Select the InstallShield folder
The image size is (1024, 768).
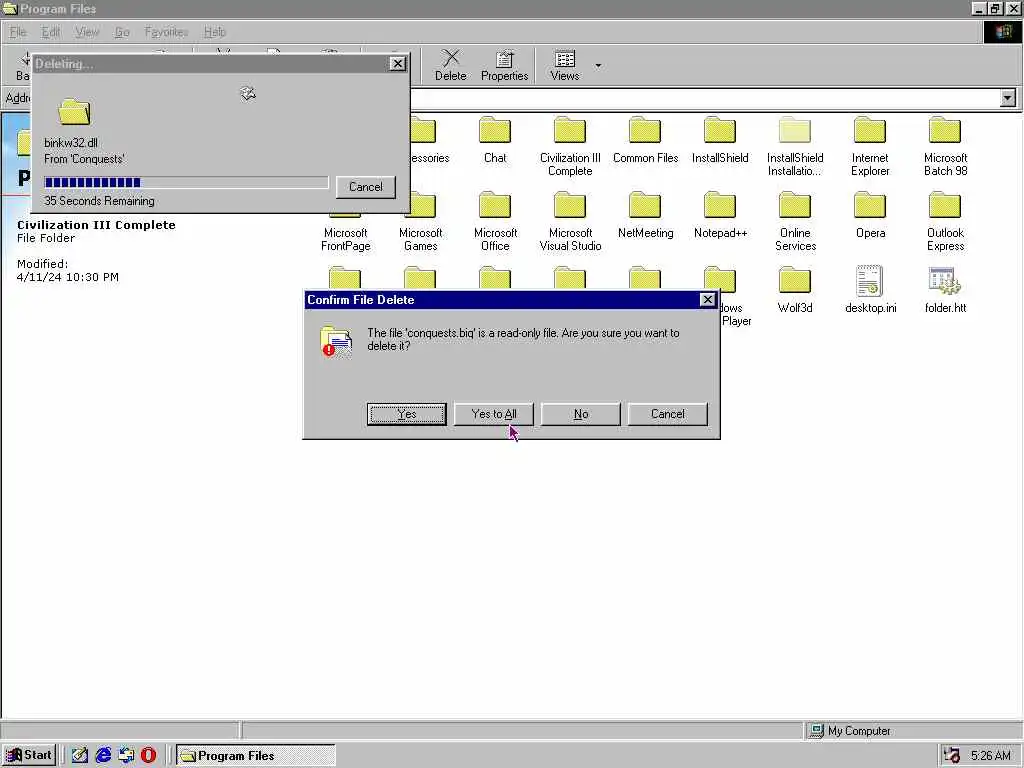[720, 140]
